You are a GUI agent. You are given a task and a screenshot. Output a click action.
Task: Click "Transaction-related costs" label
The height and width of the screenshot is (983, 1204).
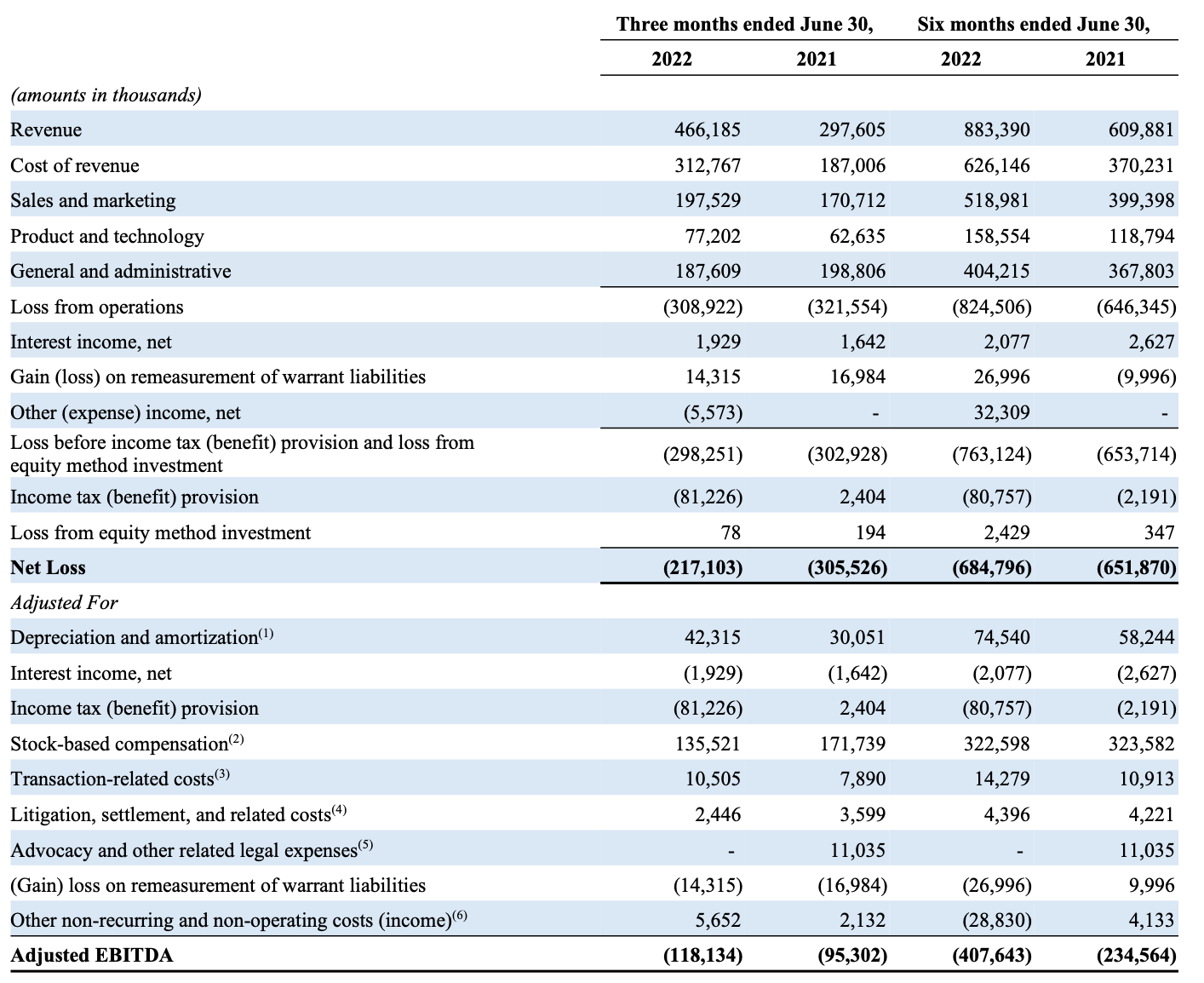[x=120, y=779]
